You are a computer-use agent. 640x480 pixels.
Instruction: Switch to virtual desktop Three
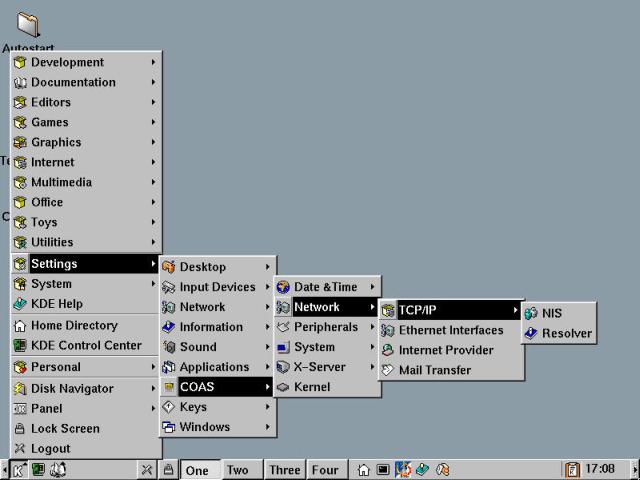(x=284, y=470)
